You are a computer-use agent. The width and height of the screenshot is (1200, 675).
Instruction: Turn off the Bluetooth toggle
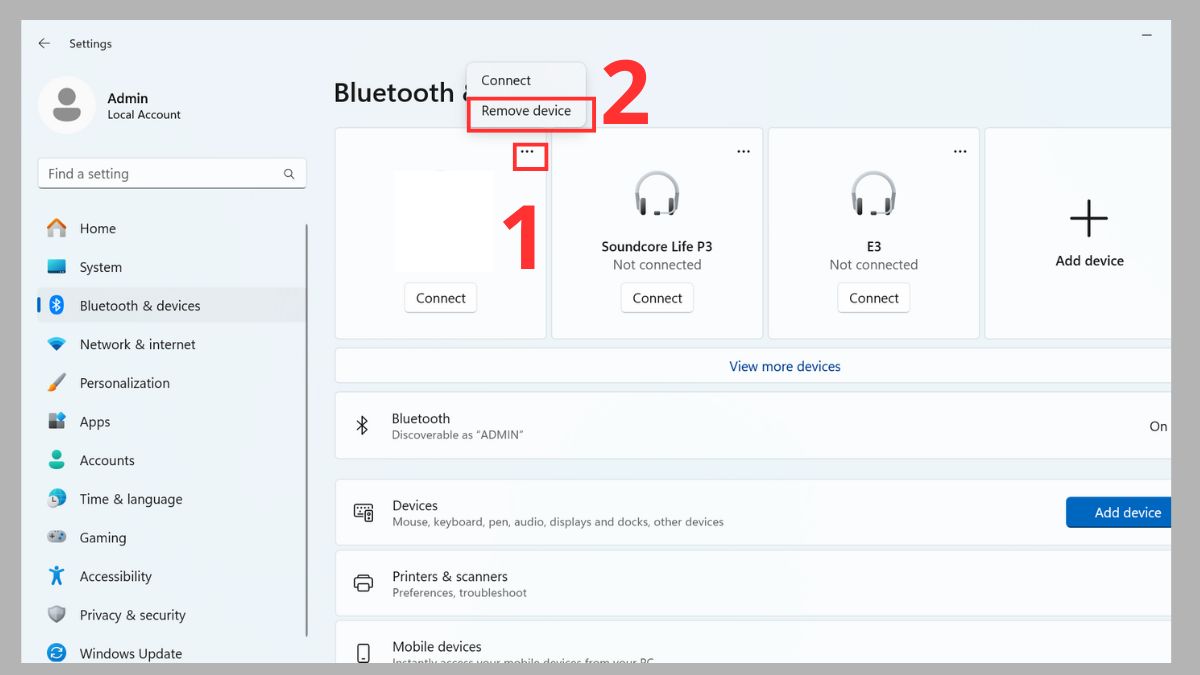coord(1158,426)
